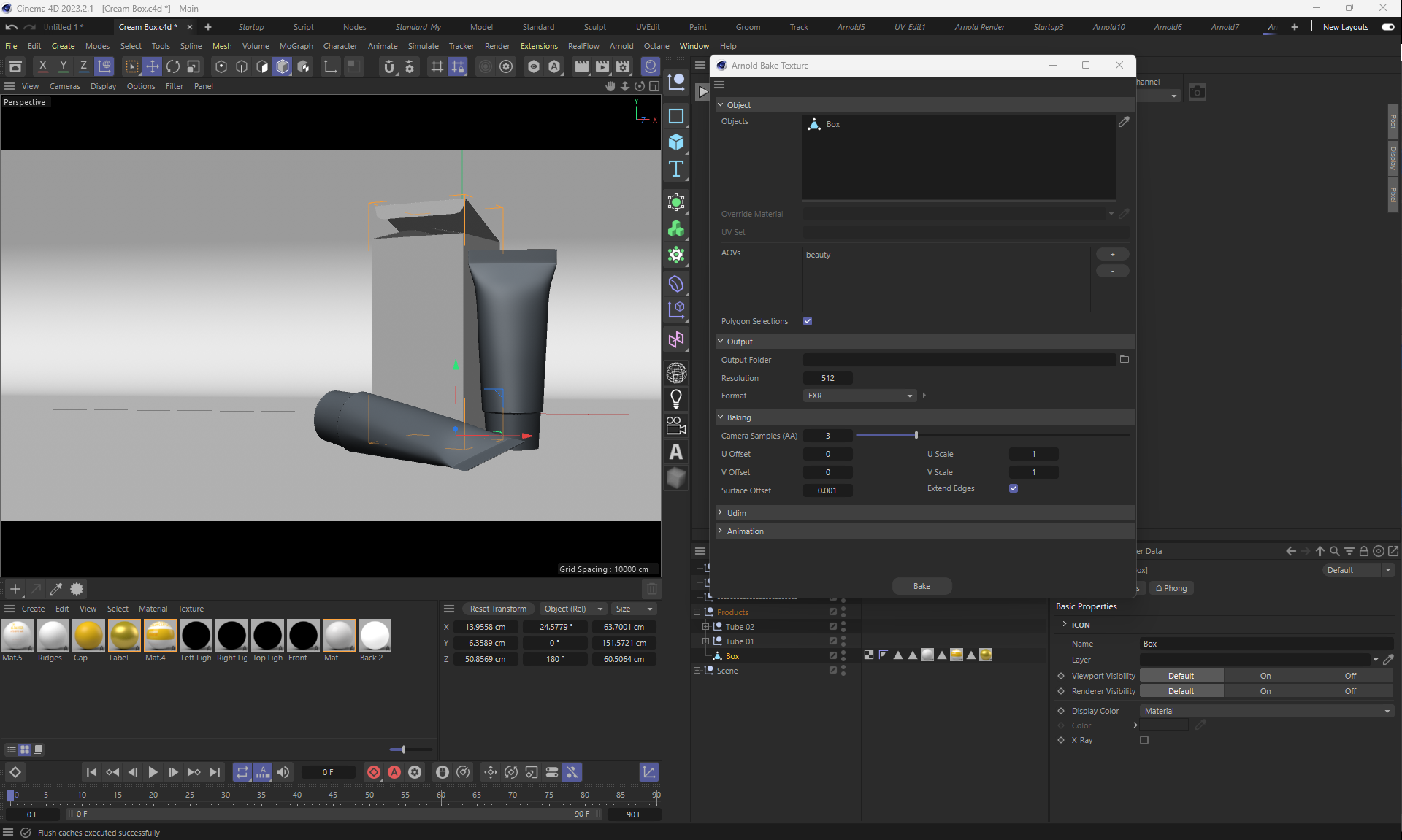Click the Record Active Objects keyframe icon
The height and width of the screenshot is (840, 1402).
tap(374, 772)
